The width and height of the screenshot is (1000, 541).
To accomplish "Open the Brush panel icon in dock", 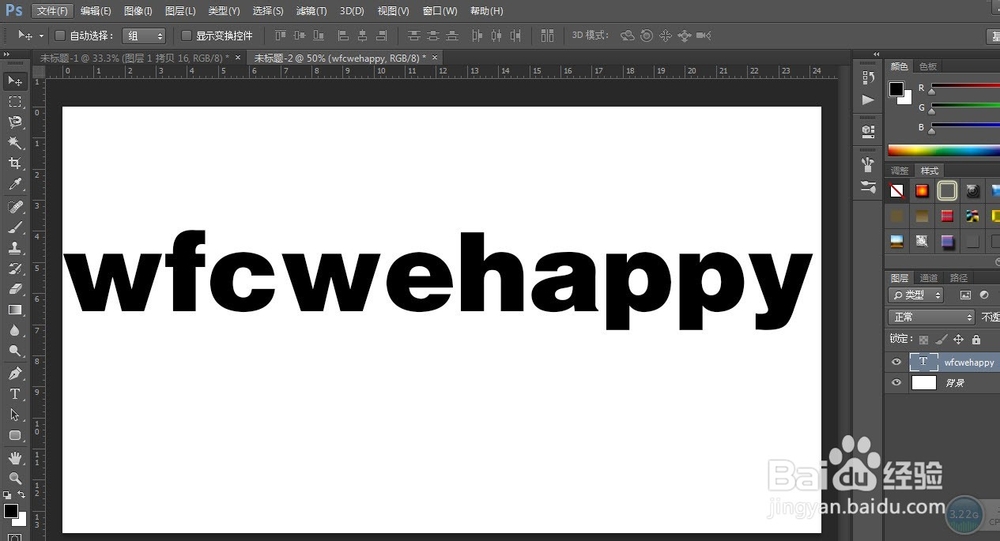I will [868, 187].
